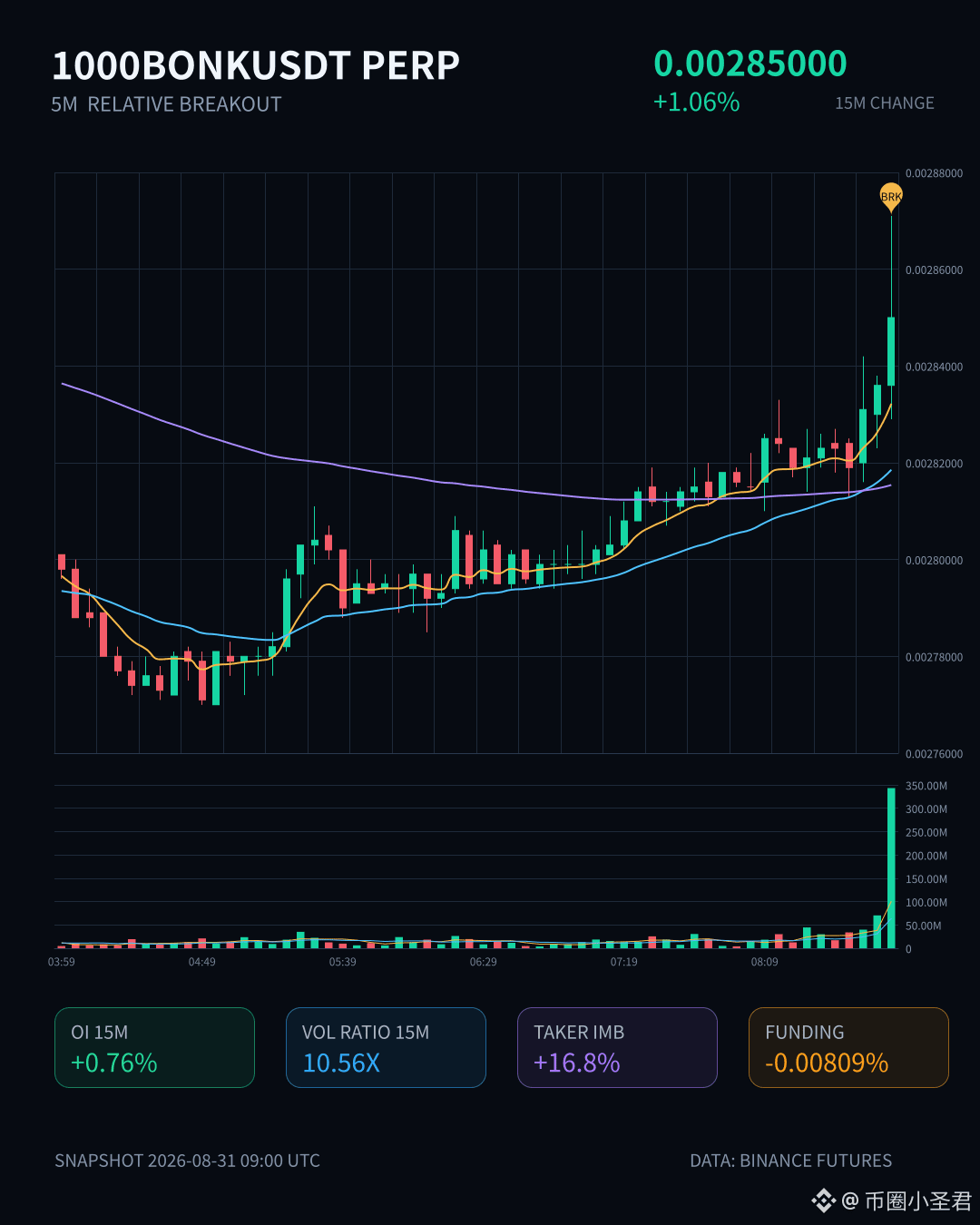Click the 0.00276000 price axis label

tap(934, 754)
